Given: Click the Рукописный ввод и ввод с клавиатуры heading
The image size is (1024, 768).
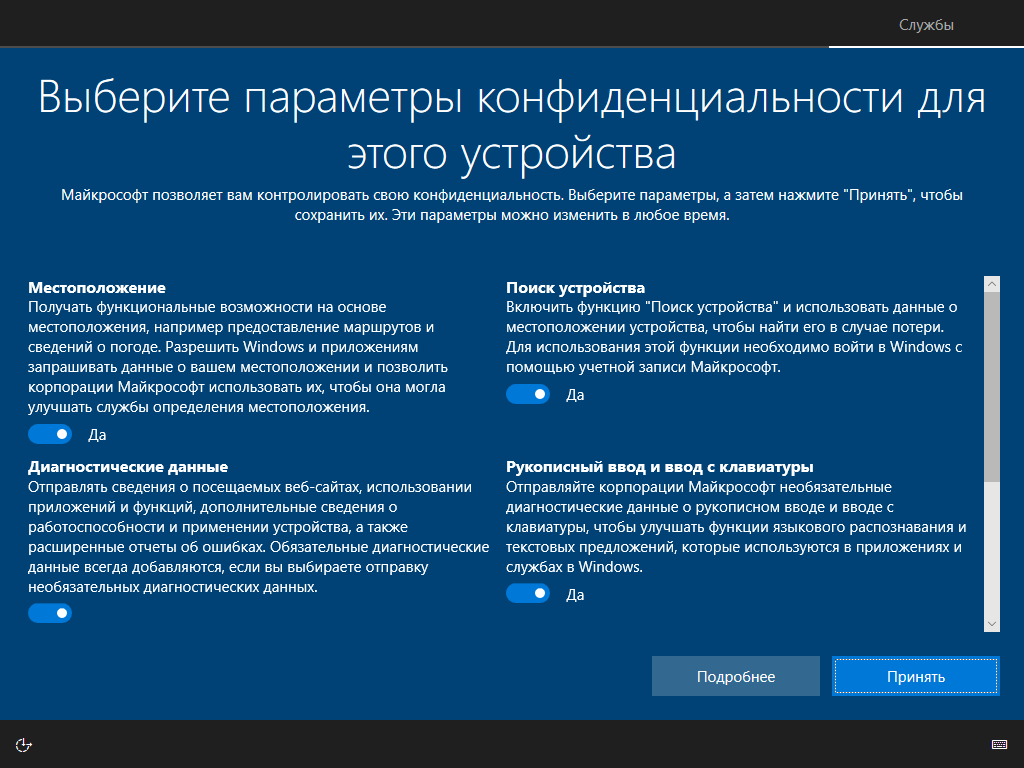Looking at the screenshot, I should pyautogui.click(x=660, y=467).
